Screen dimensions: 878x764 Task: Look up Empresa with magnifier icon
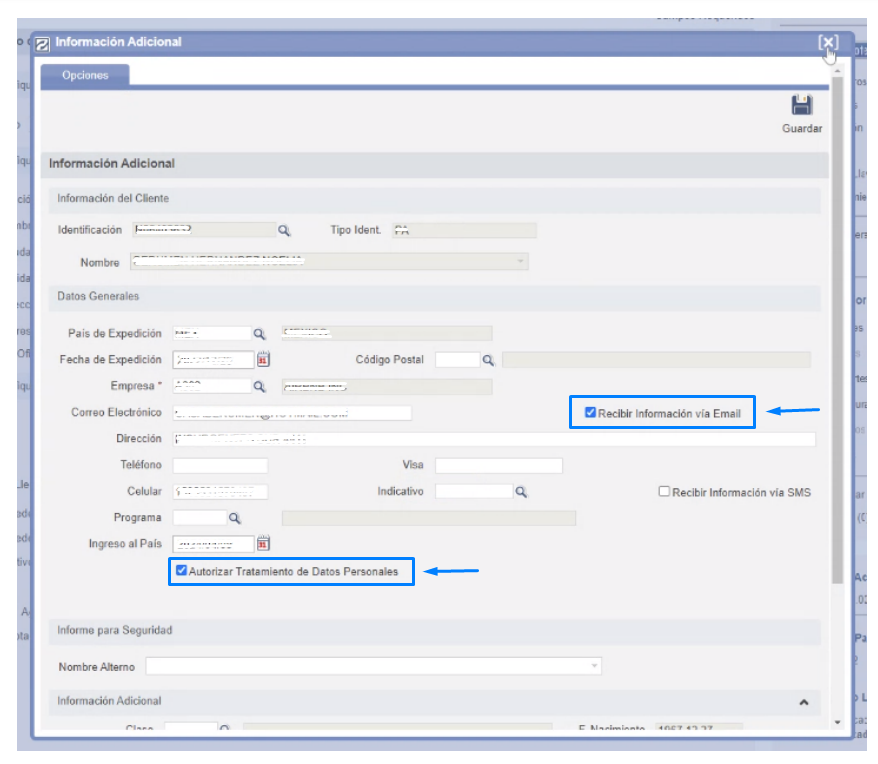(x=259, y=386)
